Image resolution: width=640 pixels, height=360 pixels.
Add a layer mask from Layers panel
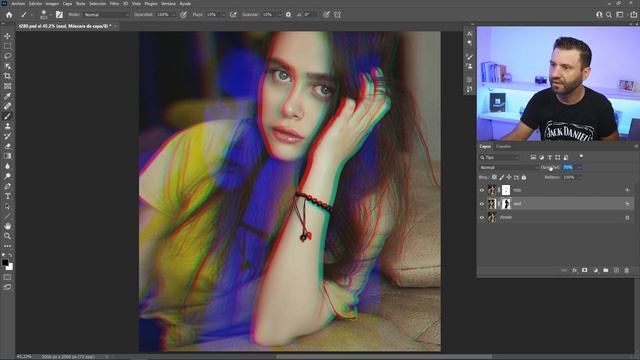[x=585, y=270]
